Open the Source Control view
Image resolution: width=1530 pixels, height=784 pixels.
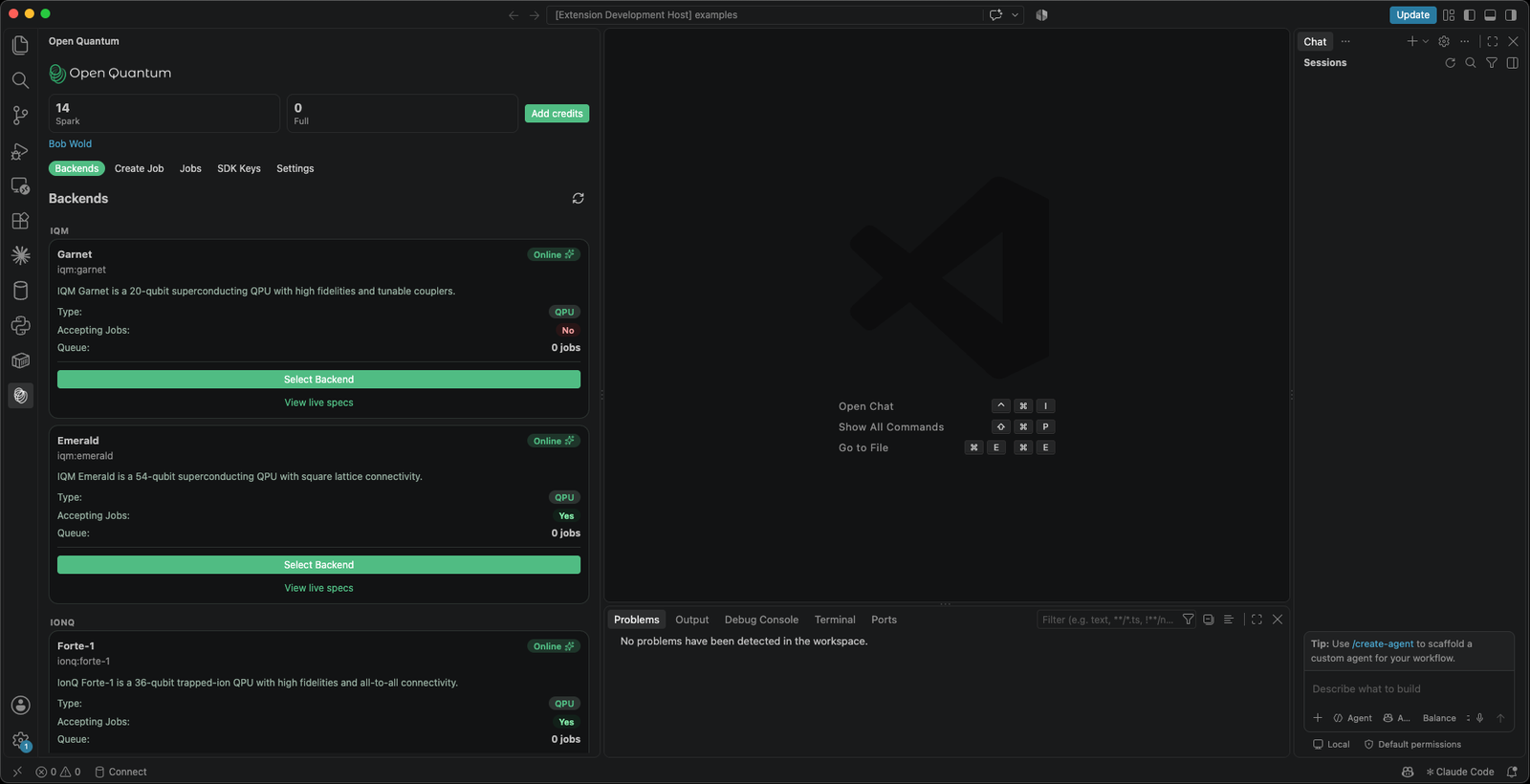click(x=20, y=116)
